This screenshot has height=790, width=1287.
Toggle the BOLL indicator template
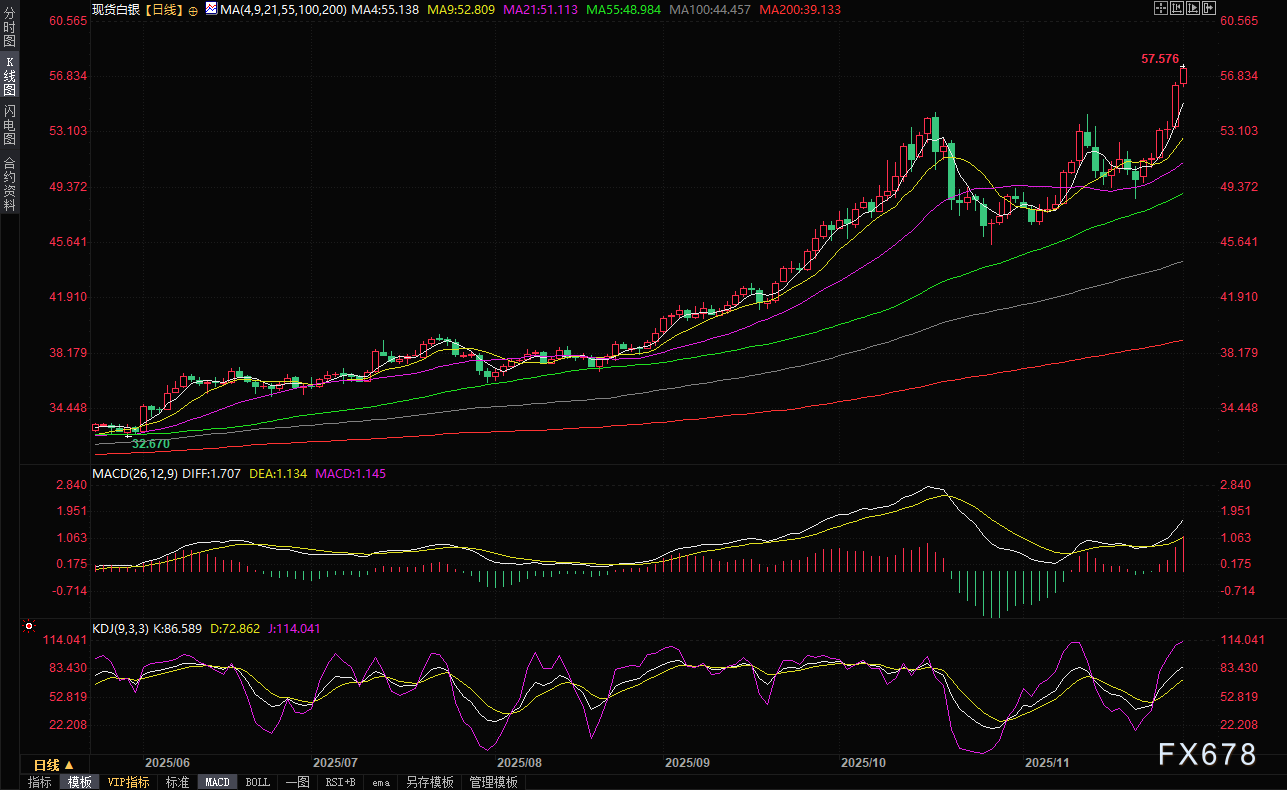click(x=257, y=782)
